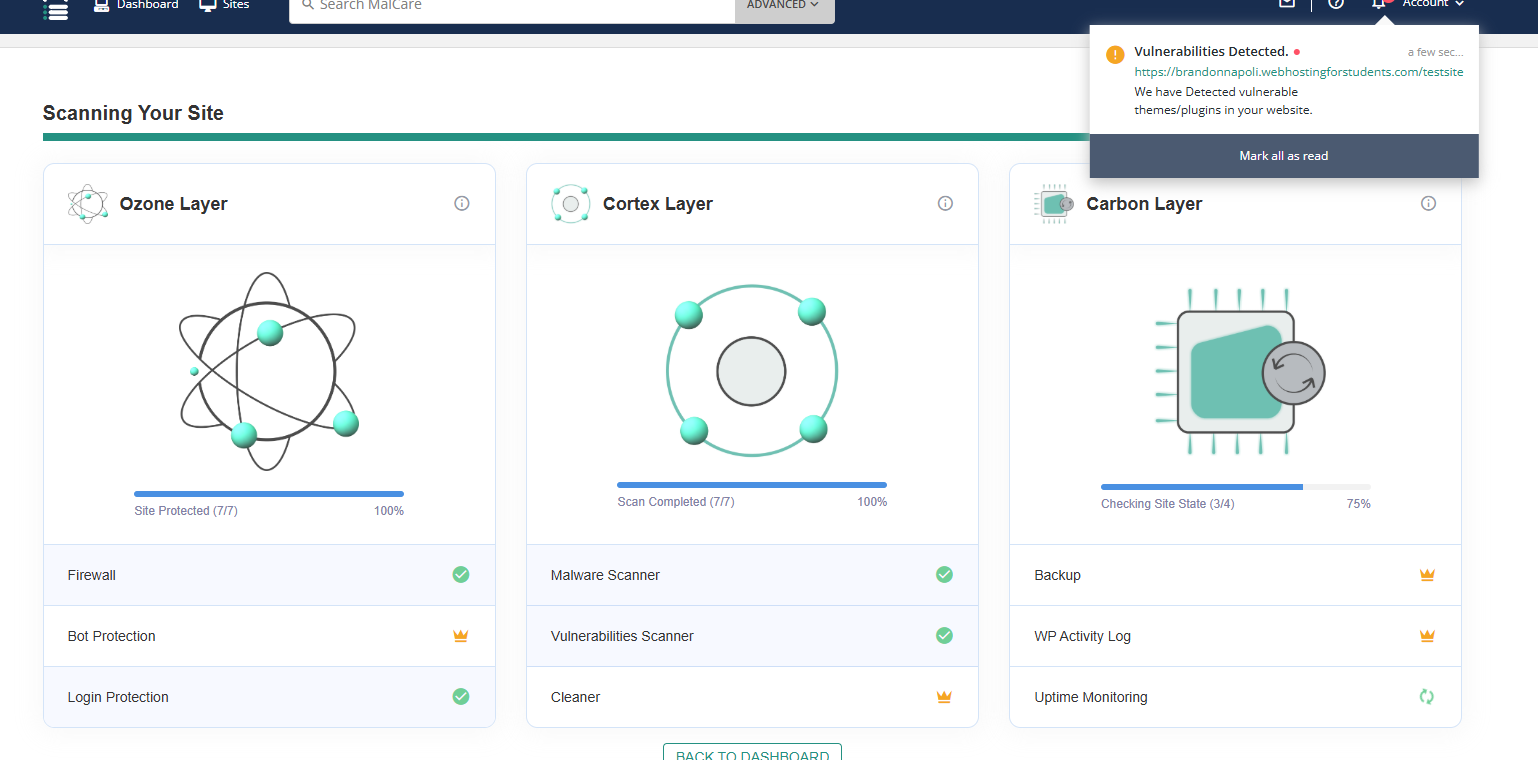The width and height of the screenshot is (1538, 760).
Task: Click the BACK TO DASHBOARD button
Action: pos(752,752)
